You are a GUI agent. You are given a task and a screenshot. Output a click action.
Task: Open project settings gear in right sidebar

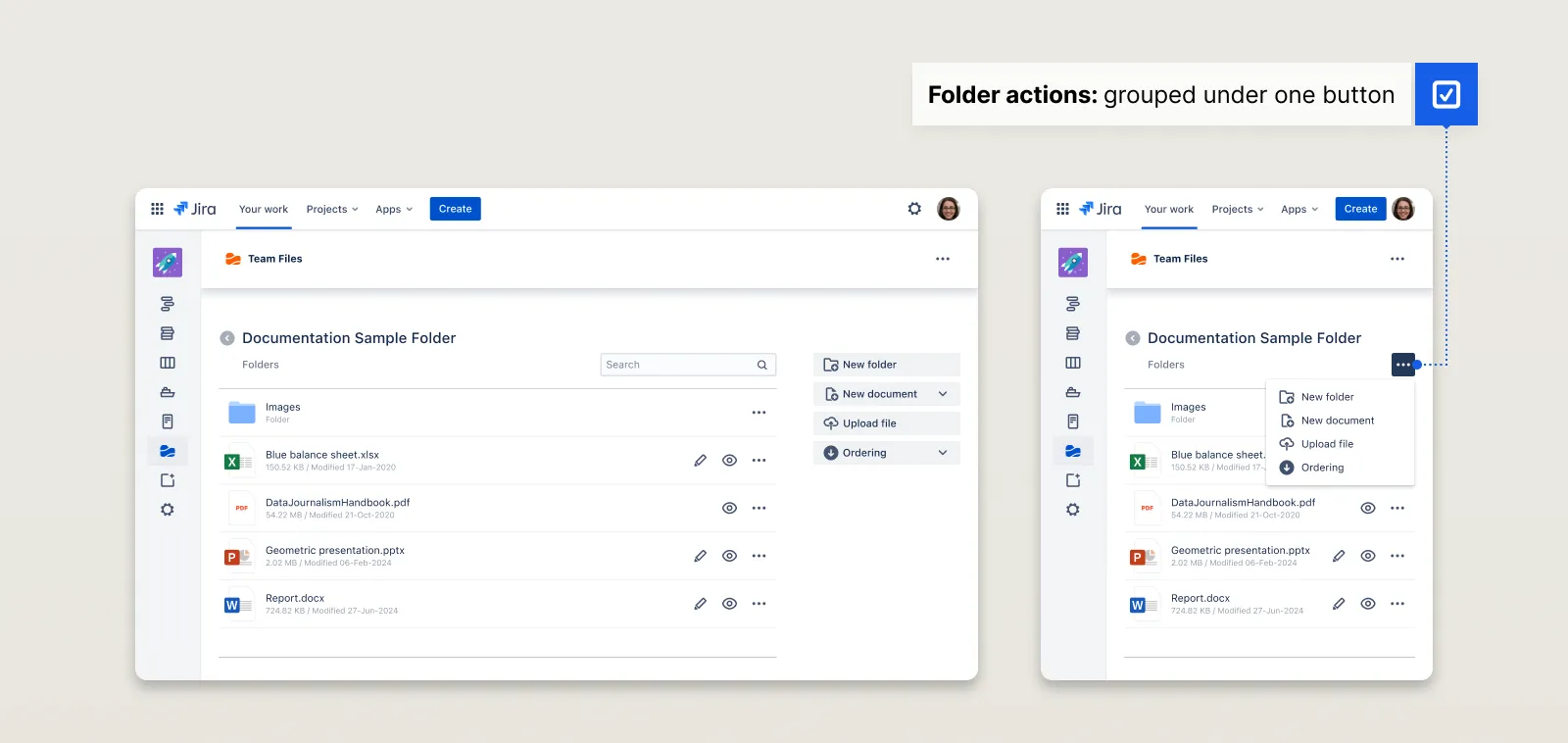pos(1073,510)
